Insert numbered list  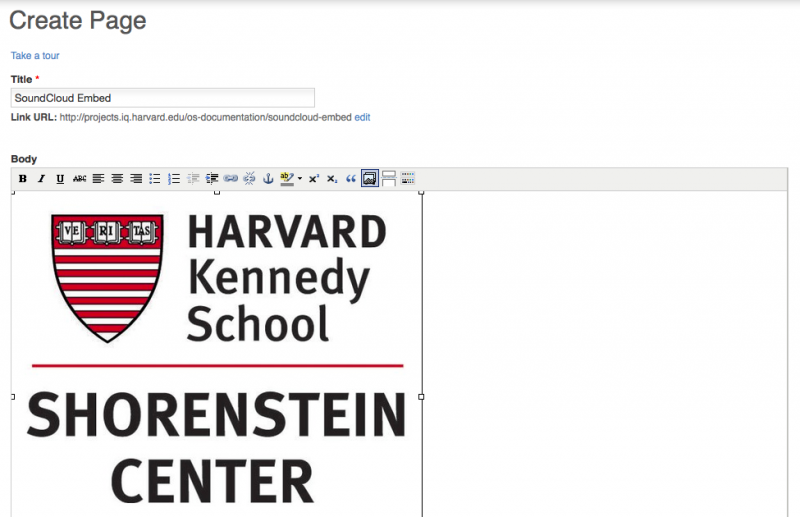click(x=173, y=179)
